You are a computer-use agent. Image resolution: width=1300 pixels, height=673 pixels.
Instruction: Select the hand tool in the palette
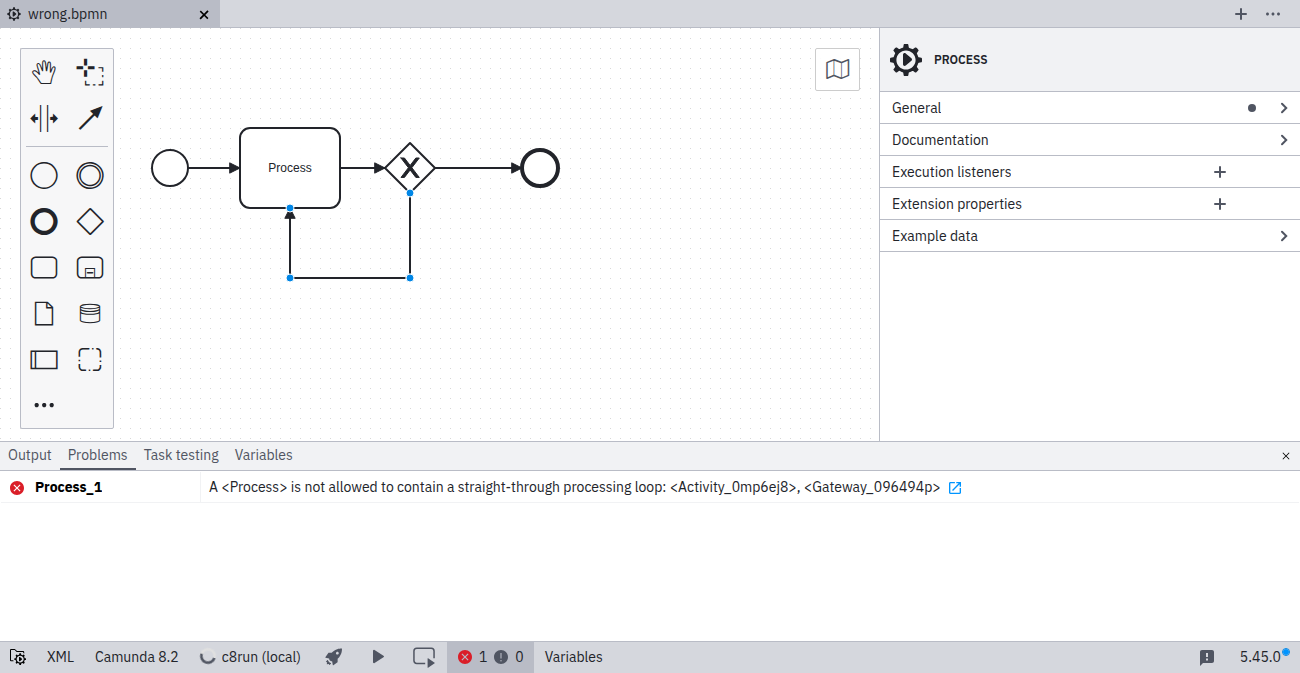(x=44, y=71)
